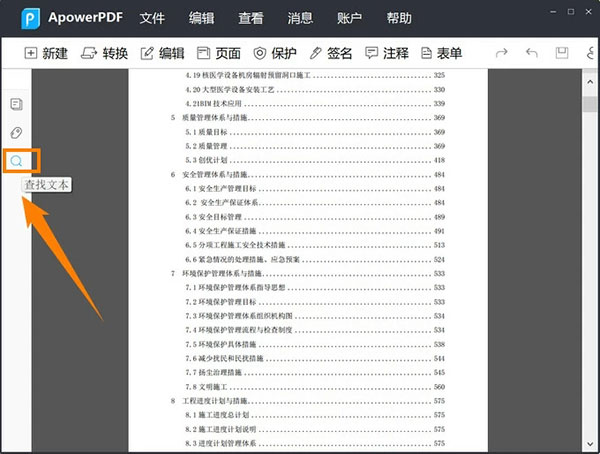Click the redo arrow icon
Image resolution: width=600 pixels, height=454 pixels.
point(502,53)
